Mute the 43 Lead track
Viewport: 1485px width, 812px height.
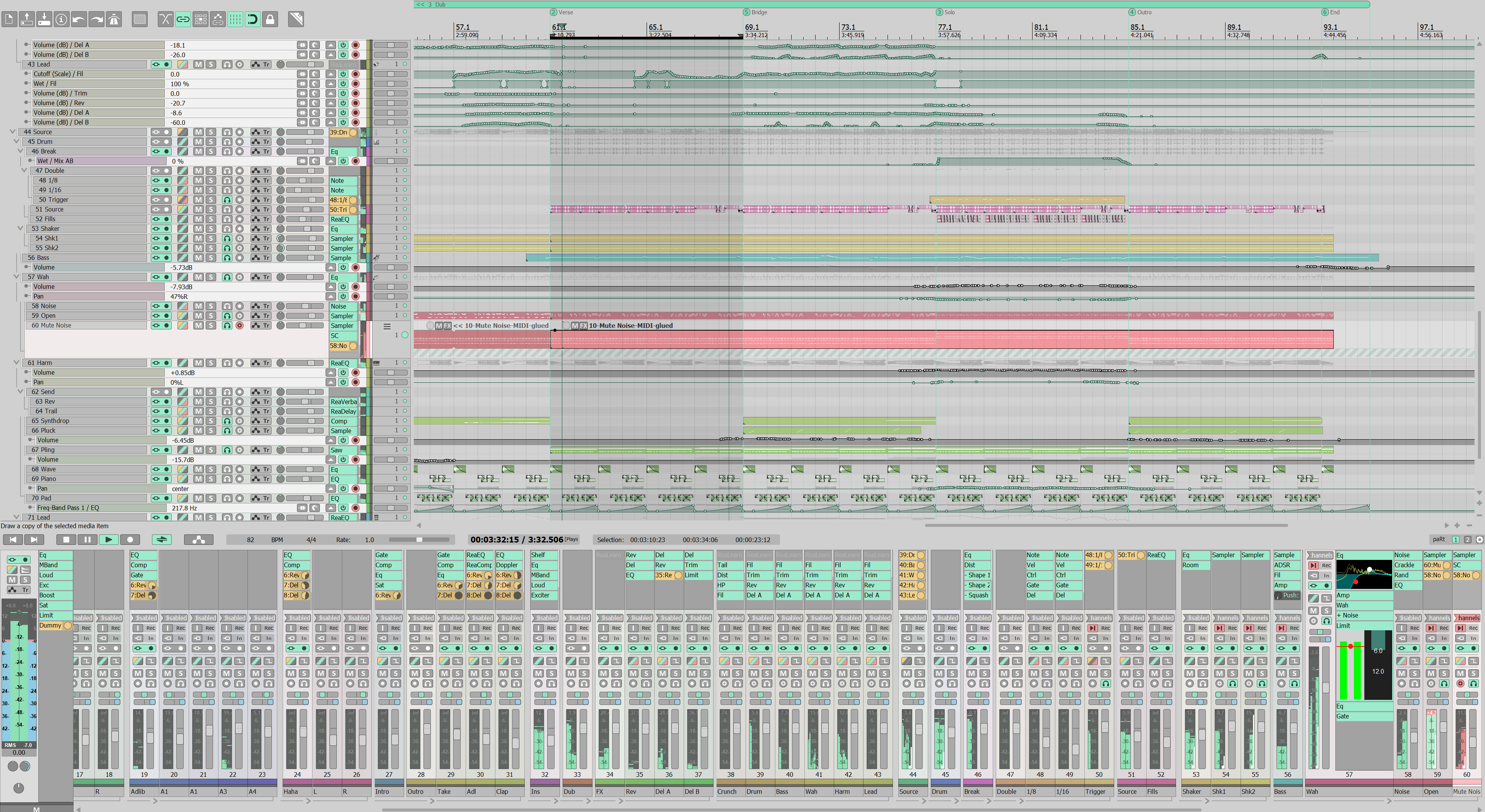click(198, 65)
